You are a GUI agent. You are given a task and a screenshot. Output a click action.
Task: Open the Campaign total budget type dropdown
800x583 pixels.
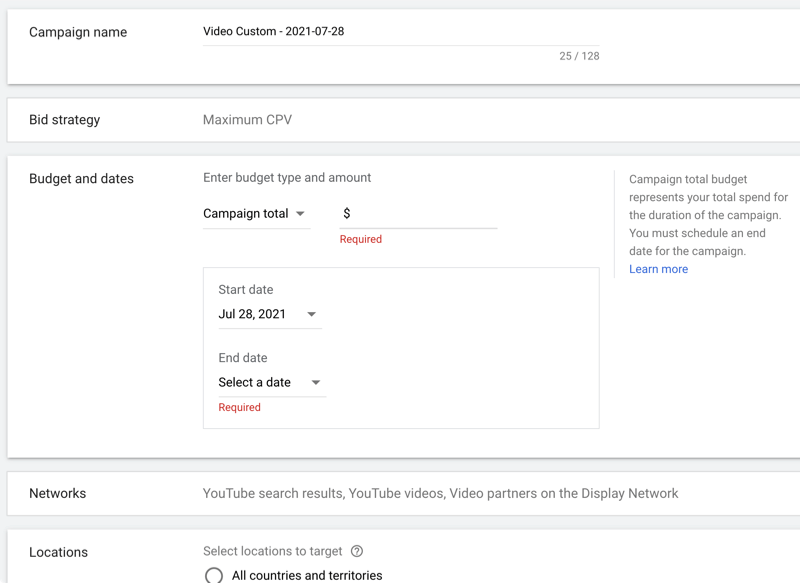click(x=257, y=214)
